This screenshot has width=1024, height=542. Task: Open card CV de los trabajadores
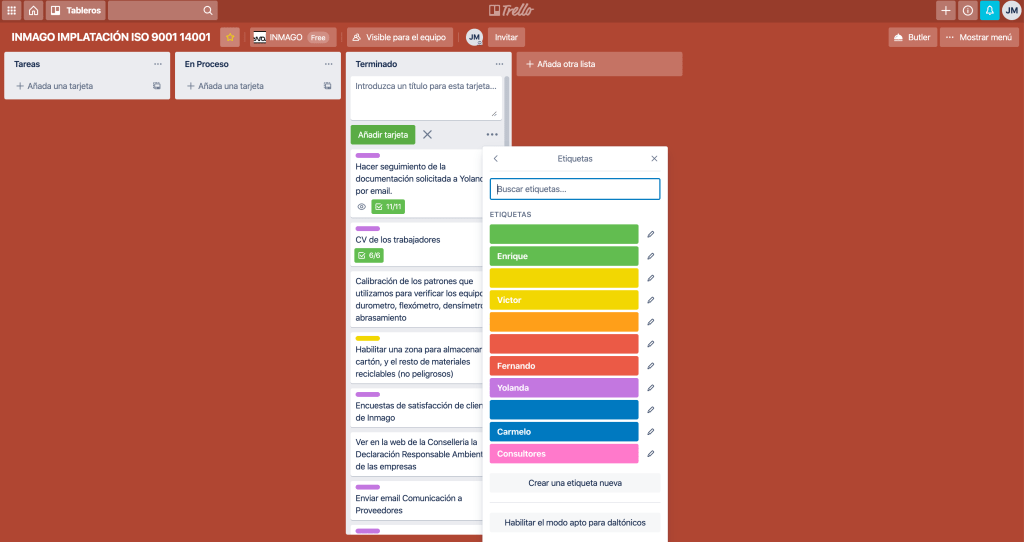(416, 245)
